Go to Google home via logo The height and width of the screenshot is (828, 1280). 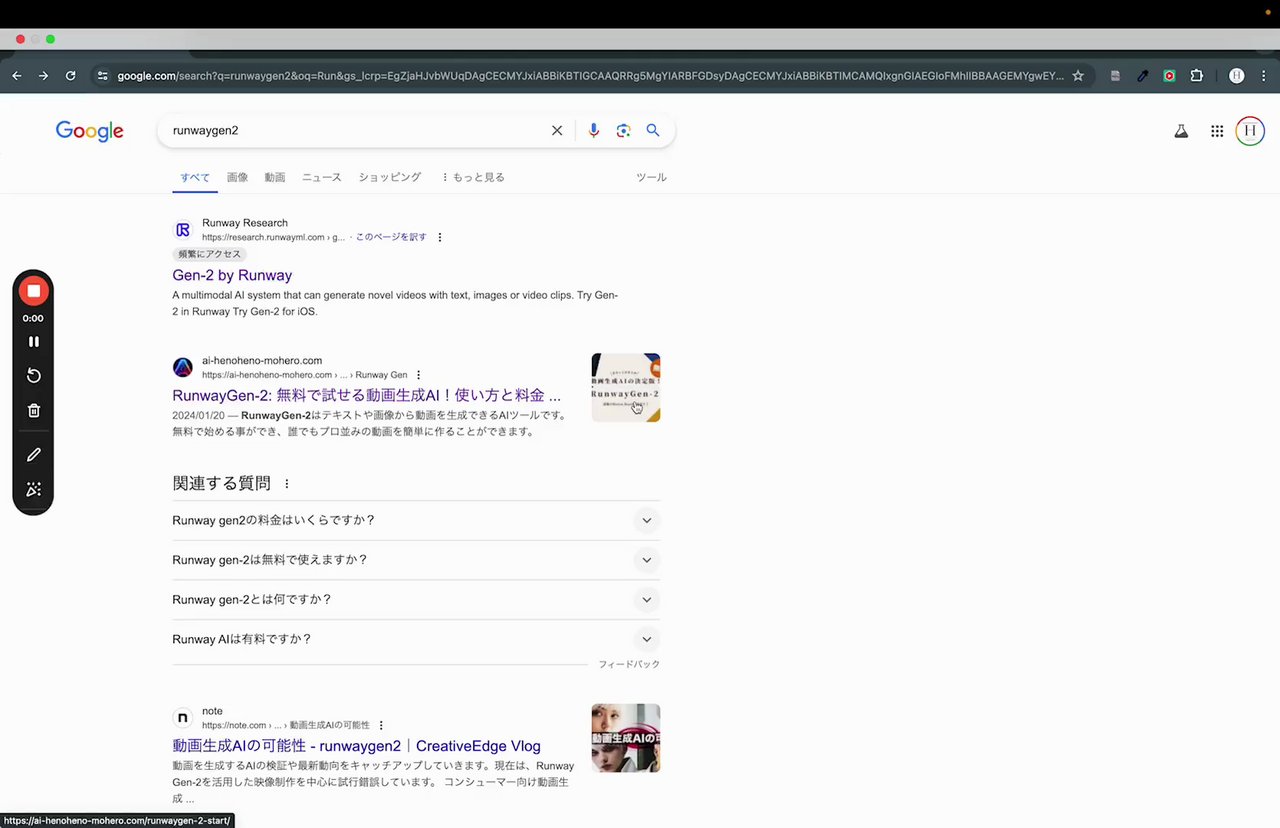pos(90,131)
